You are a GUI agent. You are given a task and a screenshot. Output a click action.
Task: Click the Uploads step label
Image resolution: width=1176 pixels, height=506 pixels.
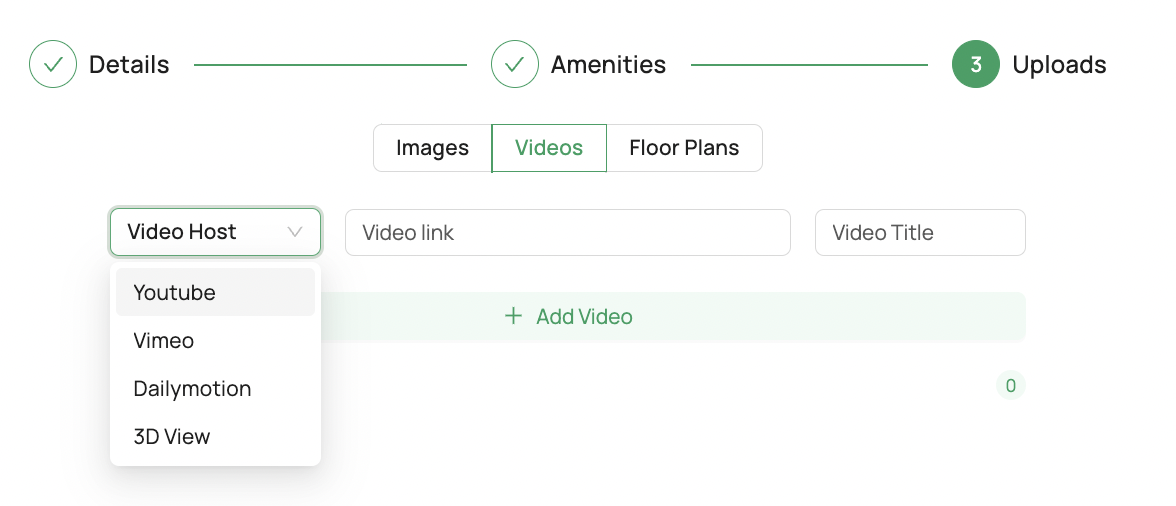(x=1059, y=64)
